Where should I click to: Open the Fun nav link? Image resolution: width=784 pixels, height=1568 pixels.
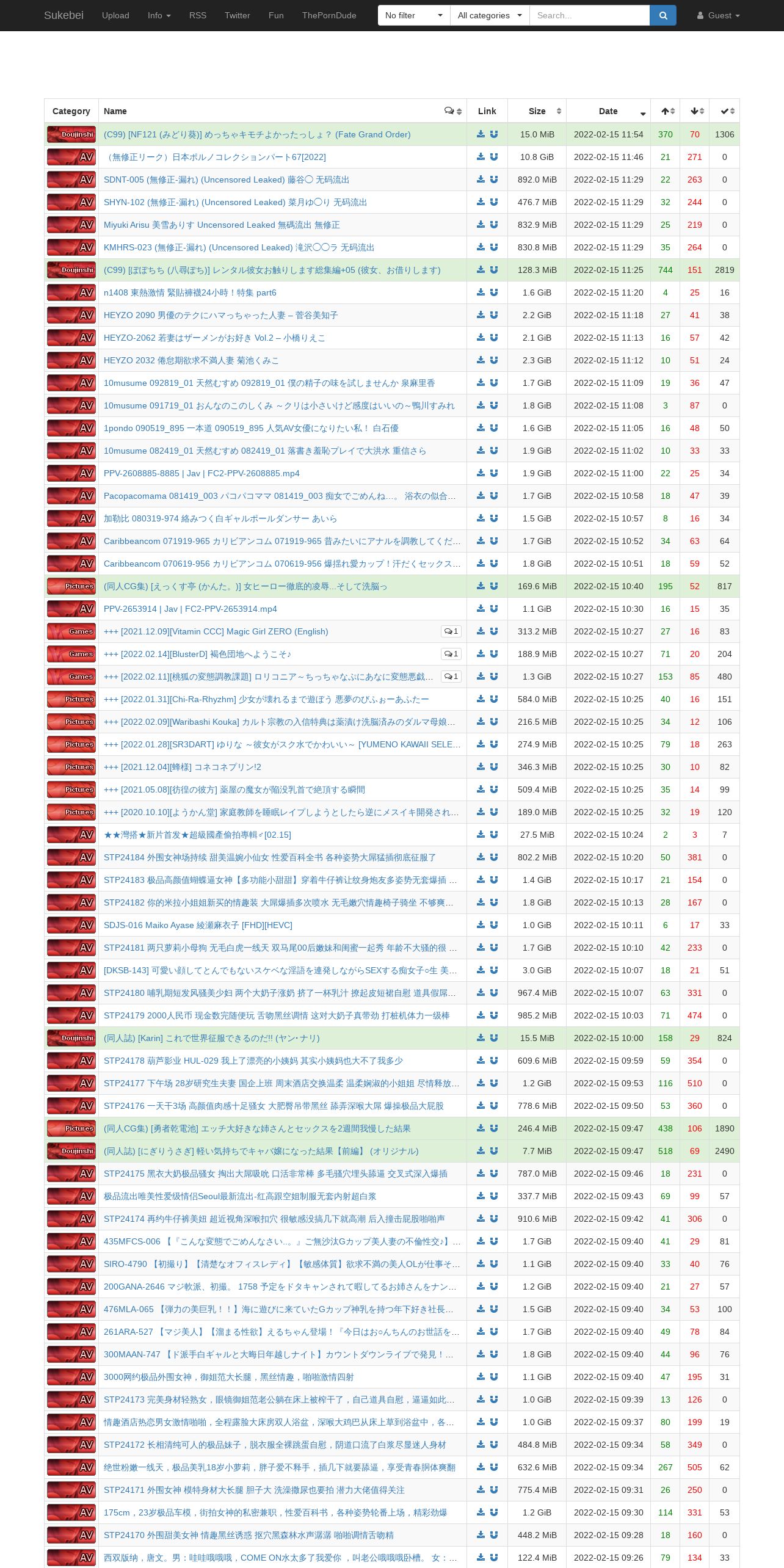click(x=276, y=15)
